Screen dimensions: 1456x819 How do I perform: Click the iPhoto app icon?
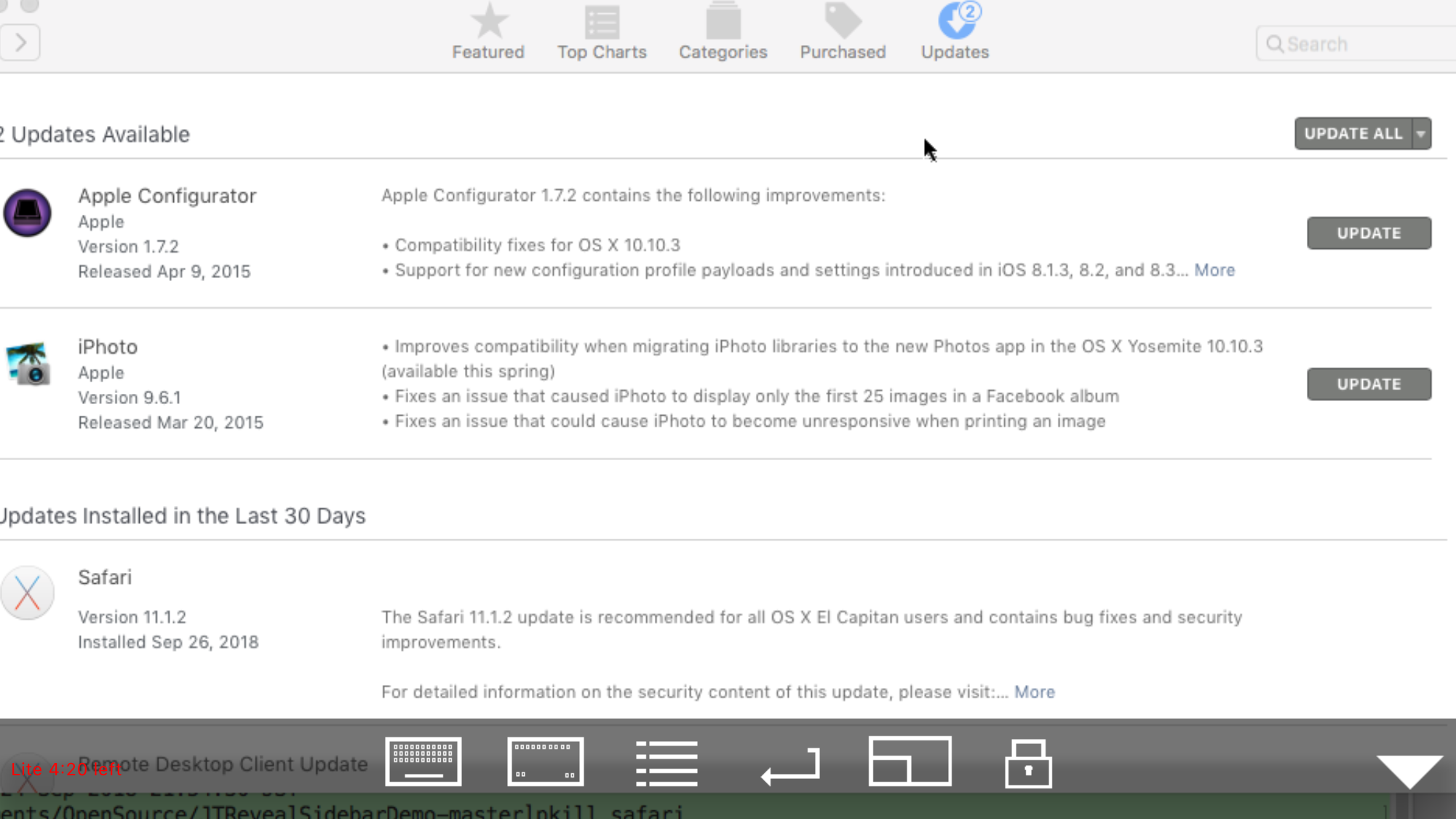tap(28, 363)
